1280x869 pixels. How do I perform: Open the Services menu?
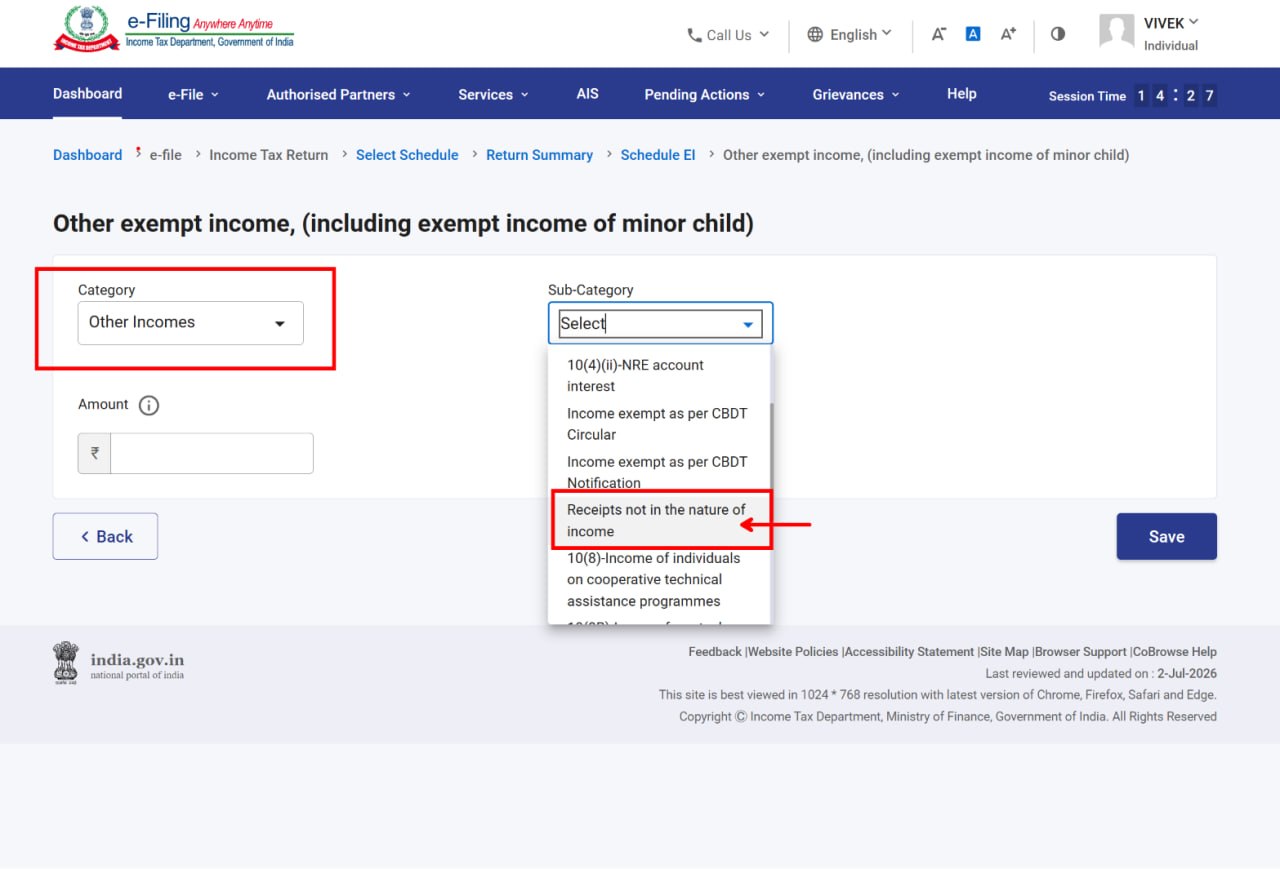[x=493, y=94]
